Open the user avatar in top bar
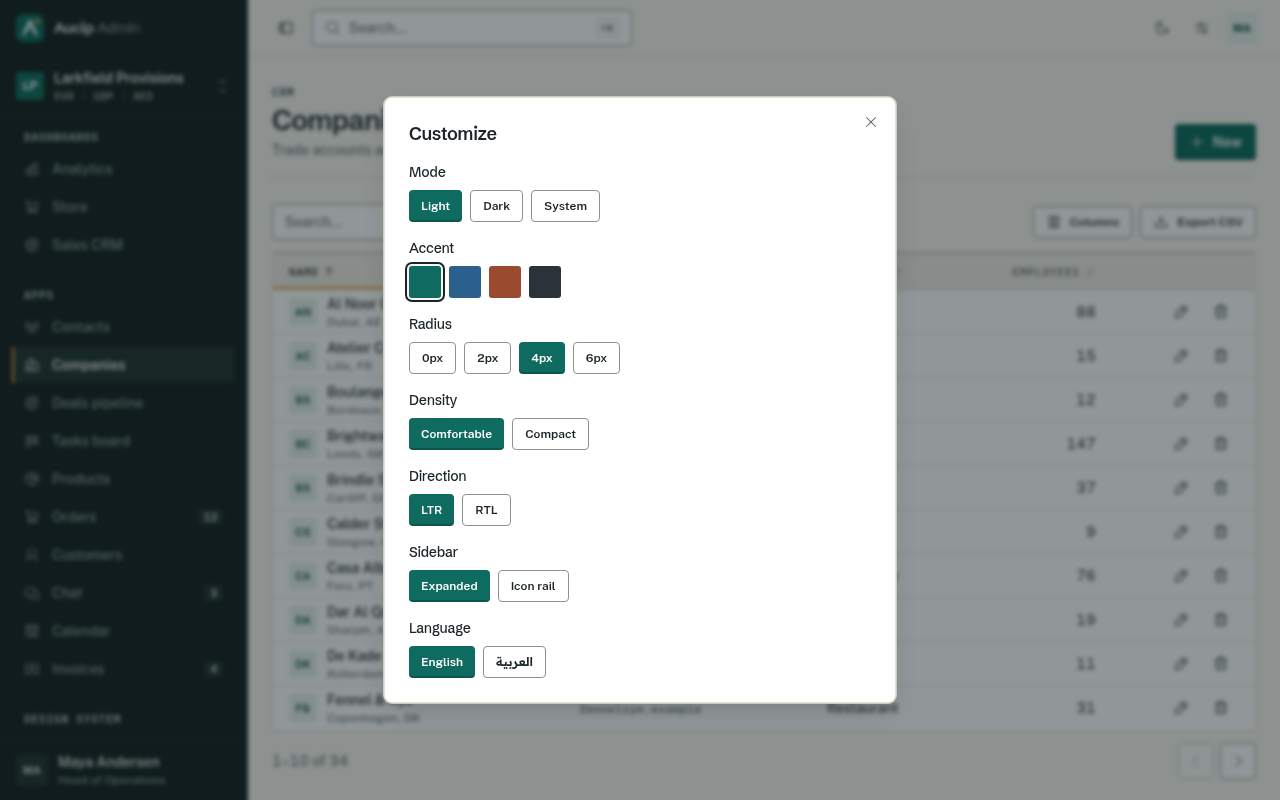 coord(1242,28)
